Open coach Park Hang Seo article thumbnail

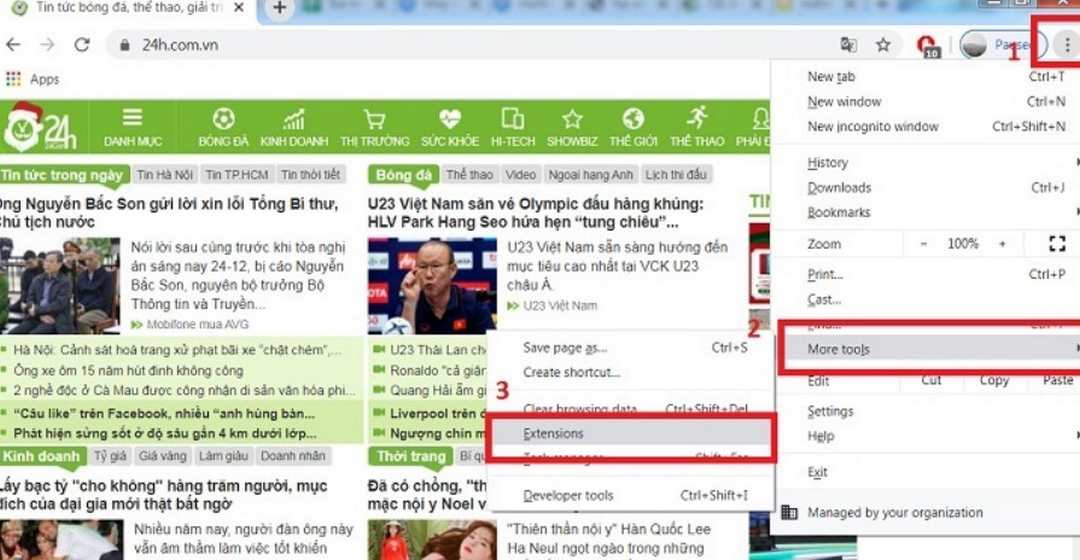432,286
